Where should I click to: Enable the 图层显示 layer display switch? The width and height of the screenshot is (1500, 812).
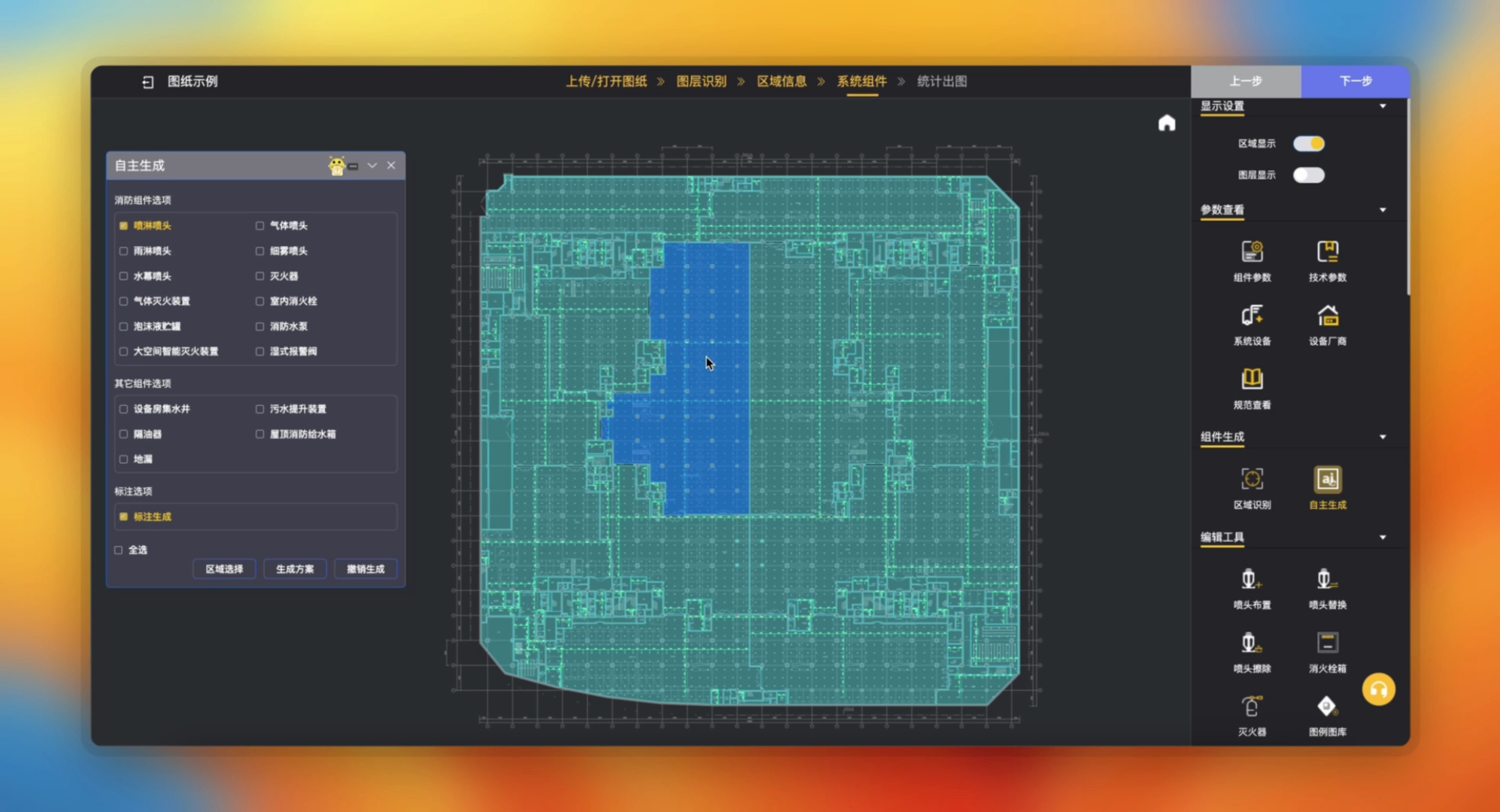(1308, 175)
